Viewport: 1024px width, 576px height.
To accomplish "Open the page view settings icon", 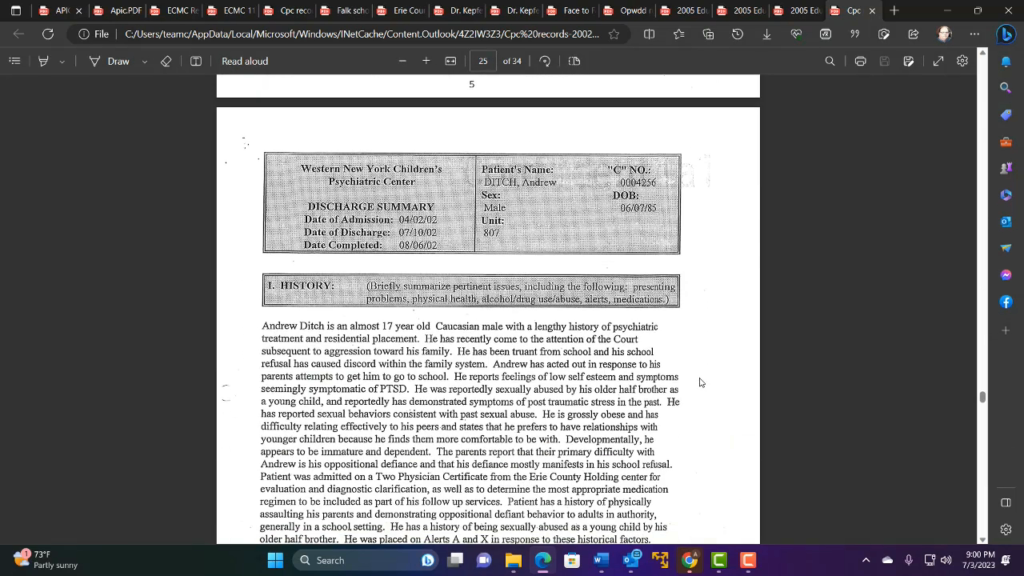I will pyautogui.click(x=574, y=61).
